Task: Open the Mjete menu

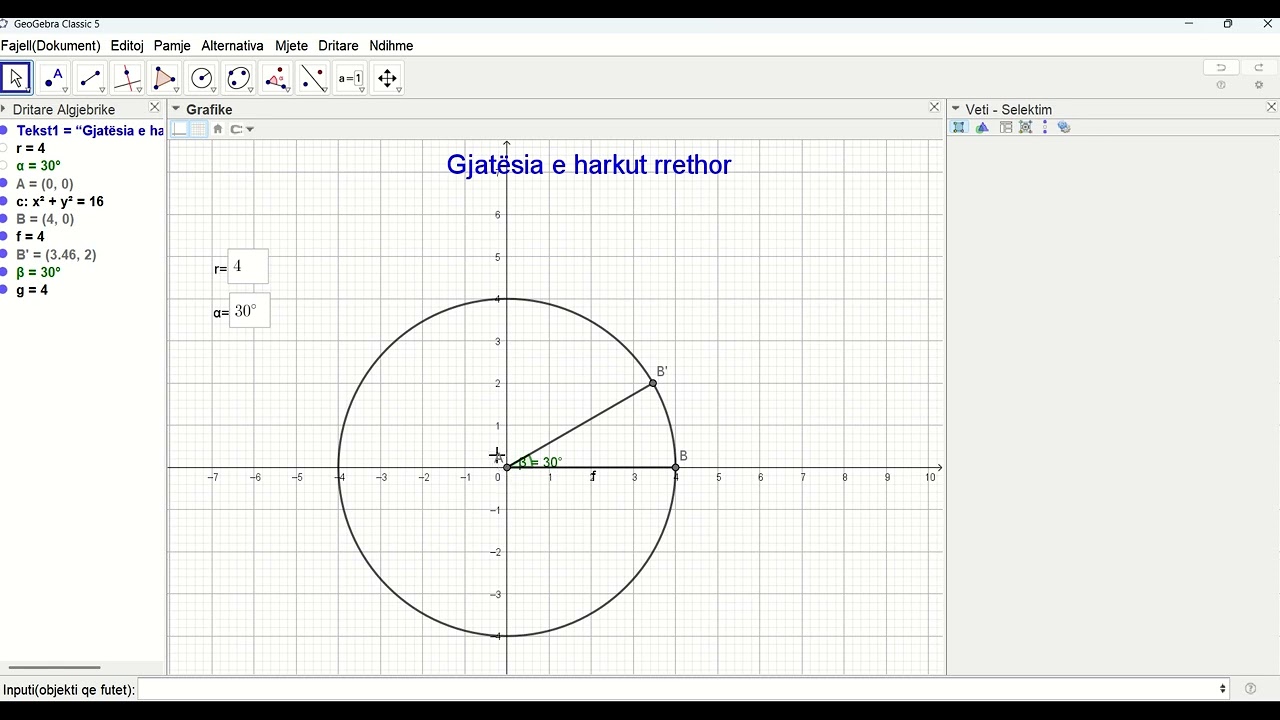Action: [x=291, y=46]
